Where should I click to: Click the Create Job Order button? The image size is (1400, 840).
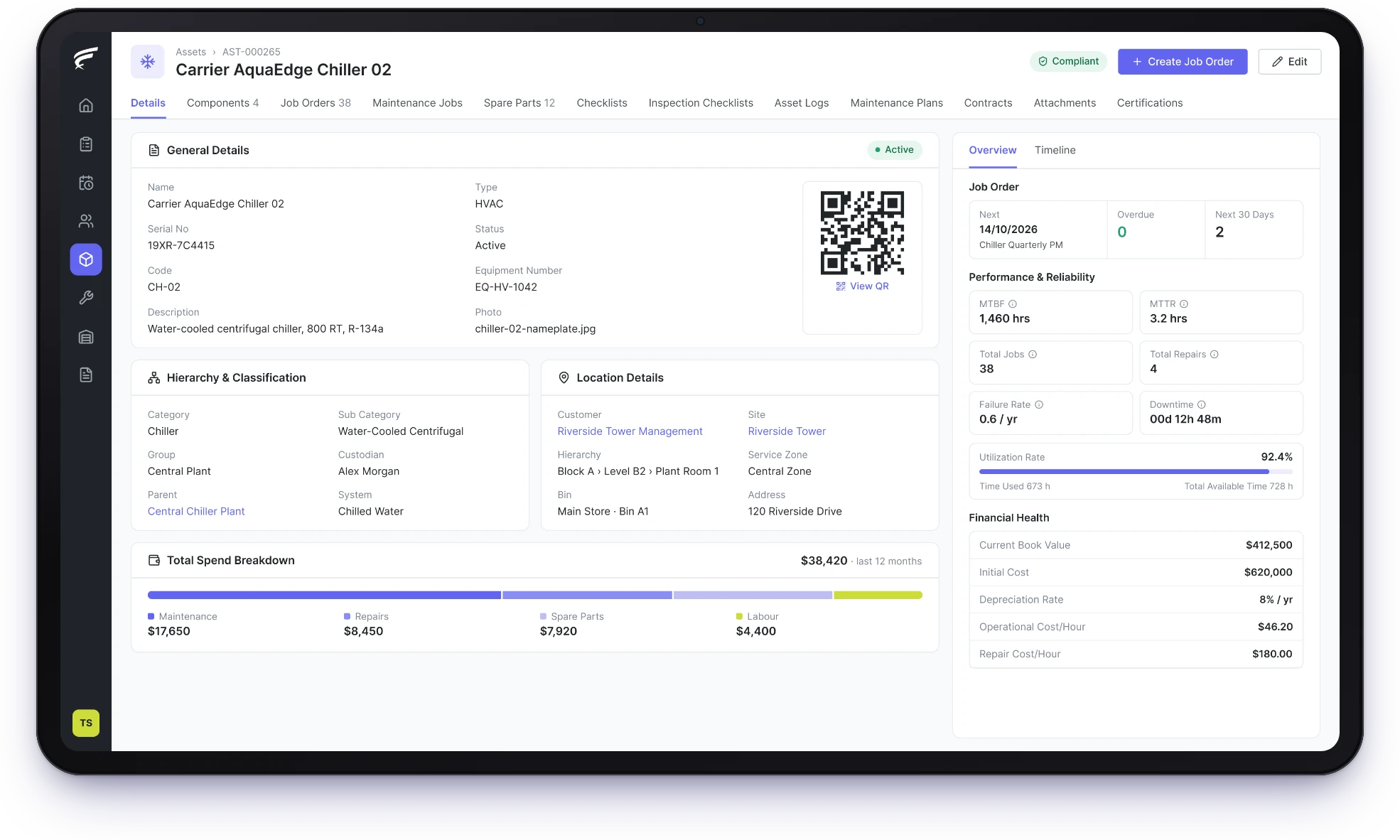coord(1183,62)
